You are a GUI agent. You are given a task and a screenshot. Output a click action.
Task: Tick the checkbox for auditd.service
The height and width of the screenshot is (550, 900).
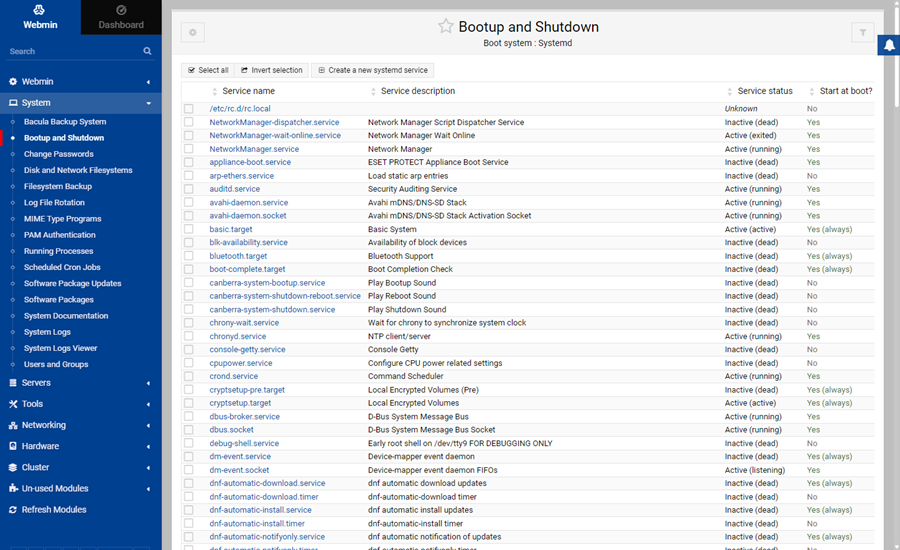[188, 189]
